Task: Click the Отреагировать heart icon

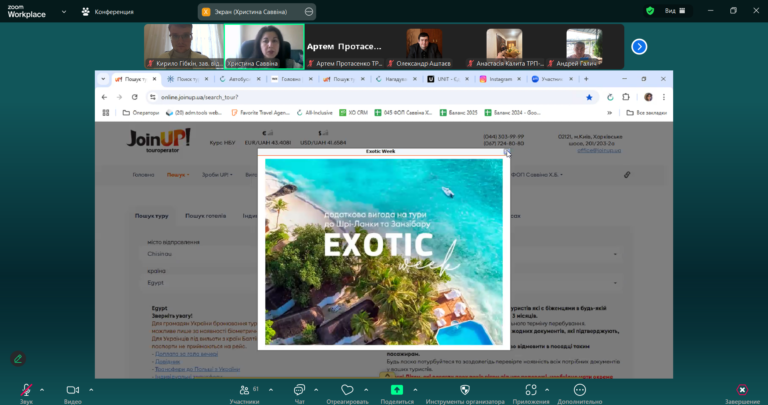Action: (347, 390)
